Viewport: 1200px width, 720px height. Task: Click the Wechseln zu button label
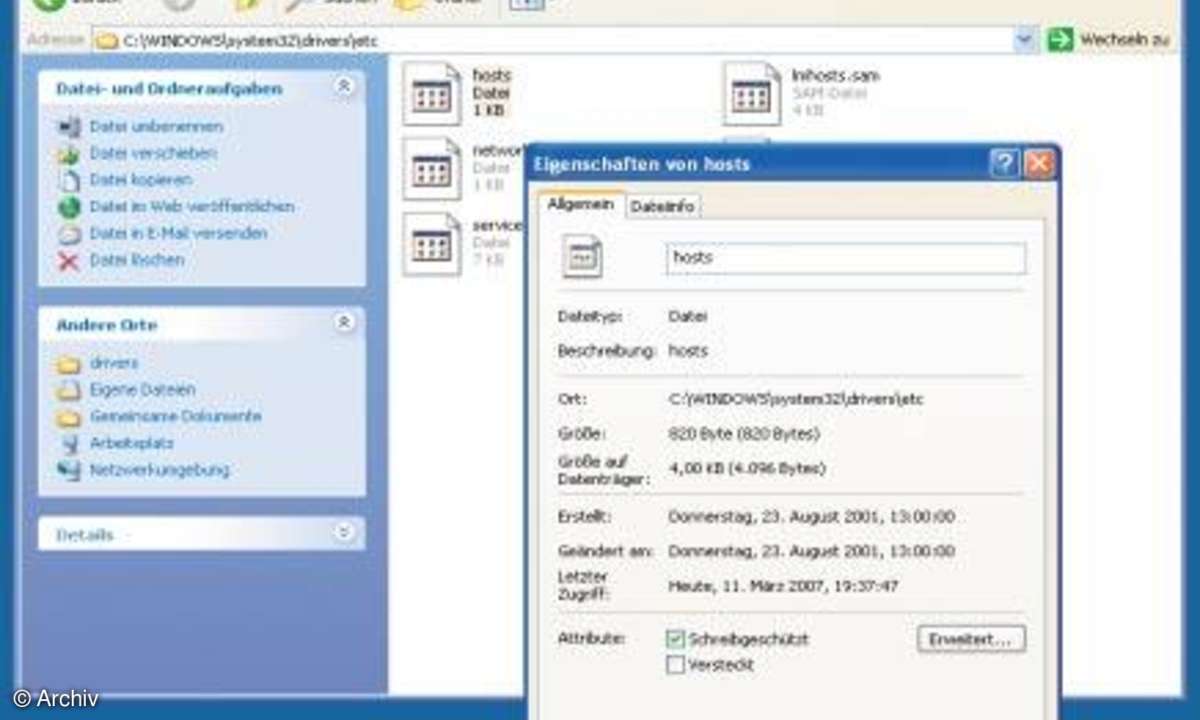[x=1123, y=40]
